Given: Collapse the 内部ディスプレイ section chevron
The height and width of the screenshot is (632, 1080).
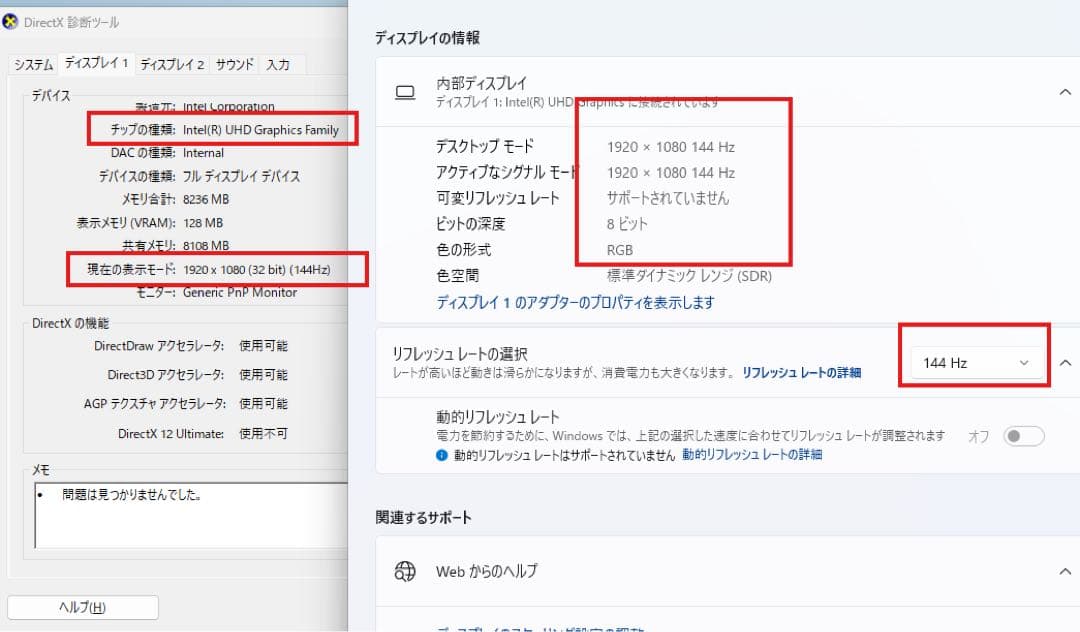Looking at the screenshot, I should pos(1064,92).
